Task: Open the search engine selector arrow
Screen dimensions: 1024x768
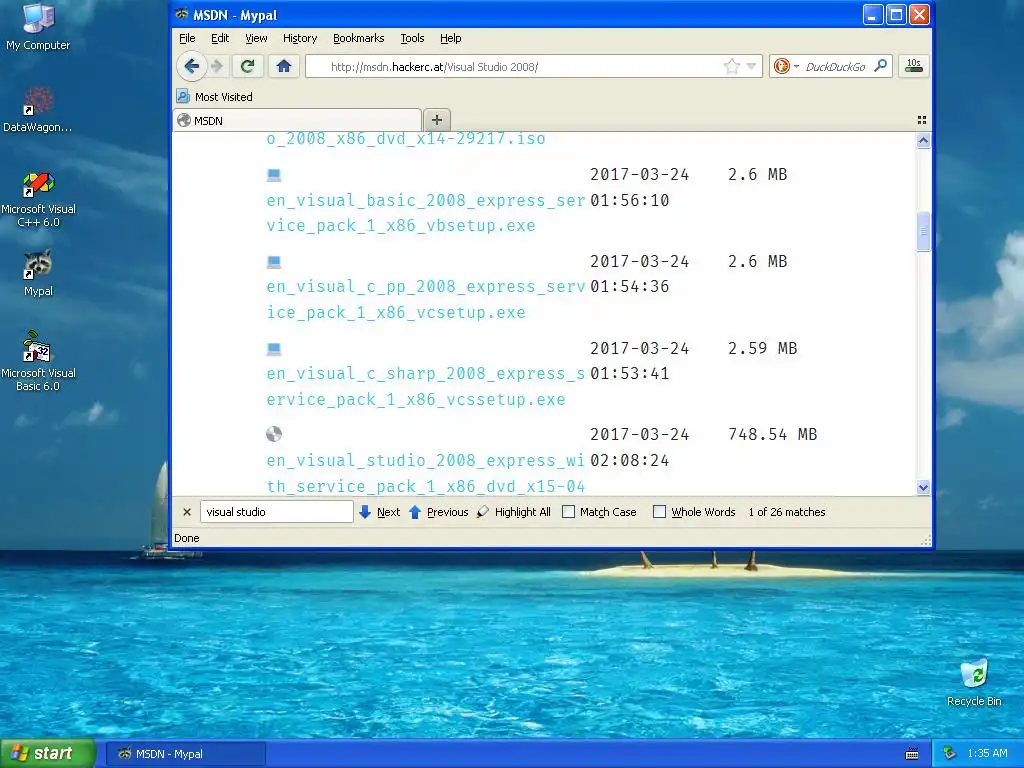Action: (x=796, y=66)
